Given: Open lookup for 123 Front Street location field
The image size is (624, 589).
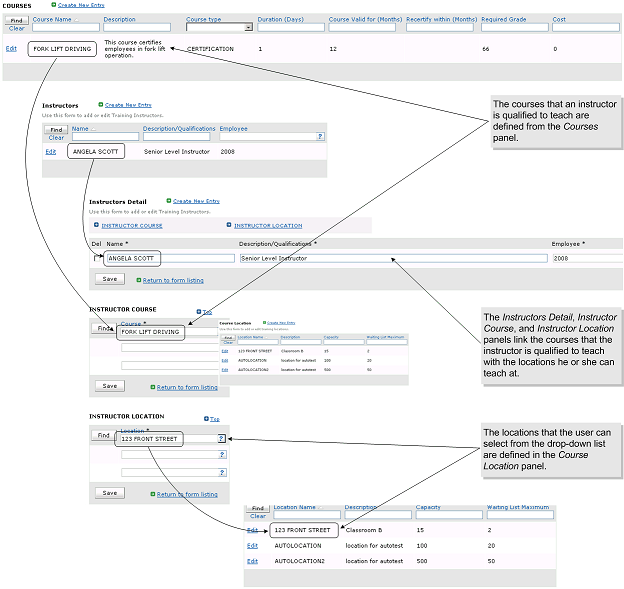Looking at the screenshot, I should click(x=221, y=439).
